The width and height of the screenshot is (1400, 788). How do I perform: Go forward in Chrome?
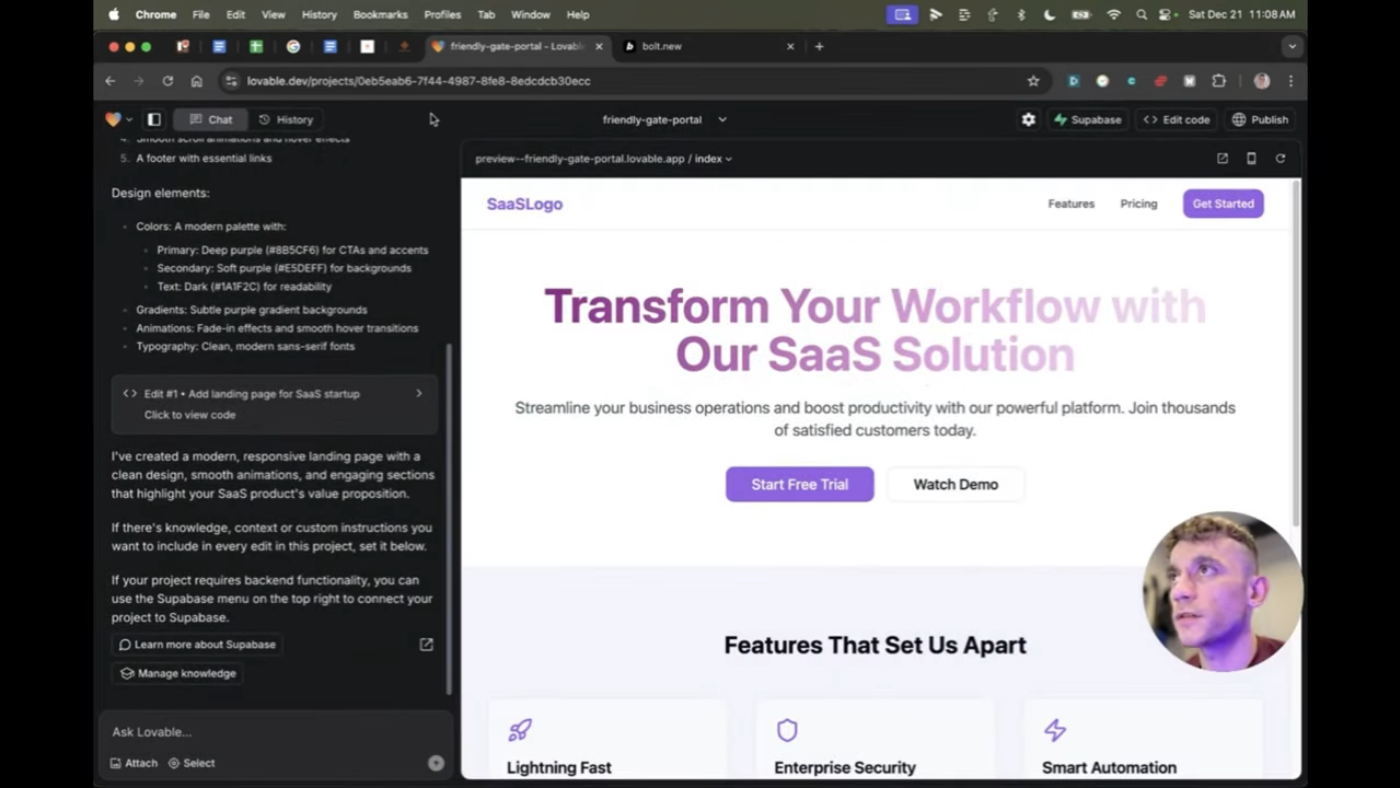[x=139, y=81]
